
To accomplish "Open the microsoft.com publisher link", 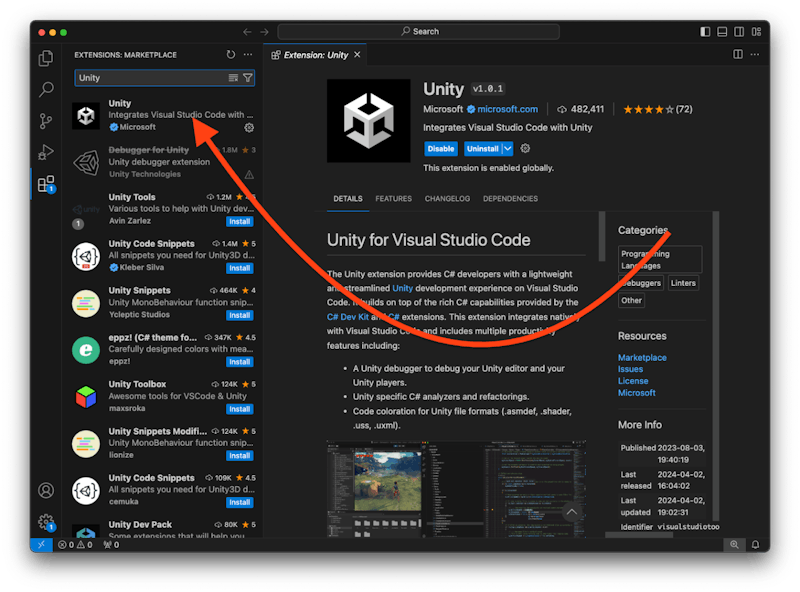I will tap(507, 109).
